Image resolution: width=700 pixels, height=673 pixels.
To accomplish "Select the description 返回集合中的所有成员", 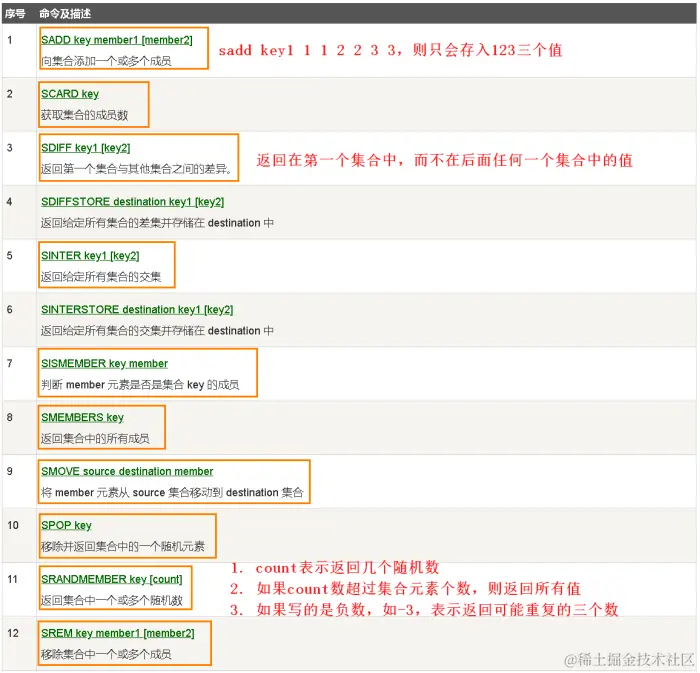I will coord(96,439).
